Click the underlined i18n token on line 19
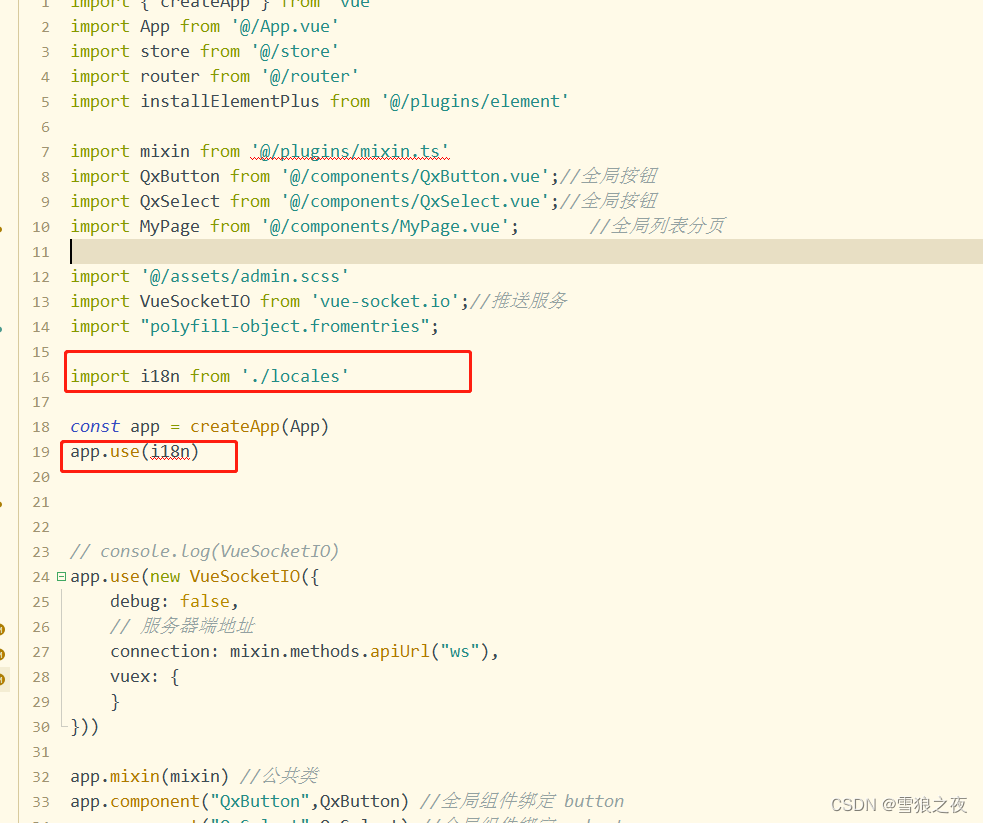 coord(170,451)
